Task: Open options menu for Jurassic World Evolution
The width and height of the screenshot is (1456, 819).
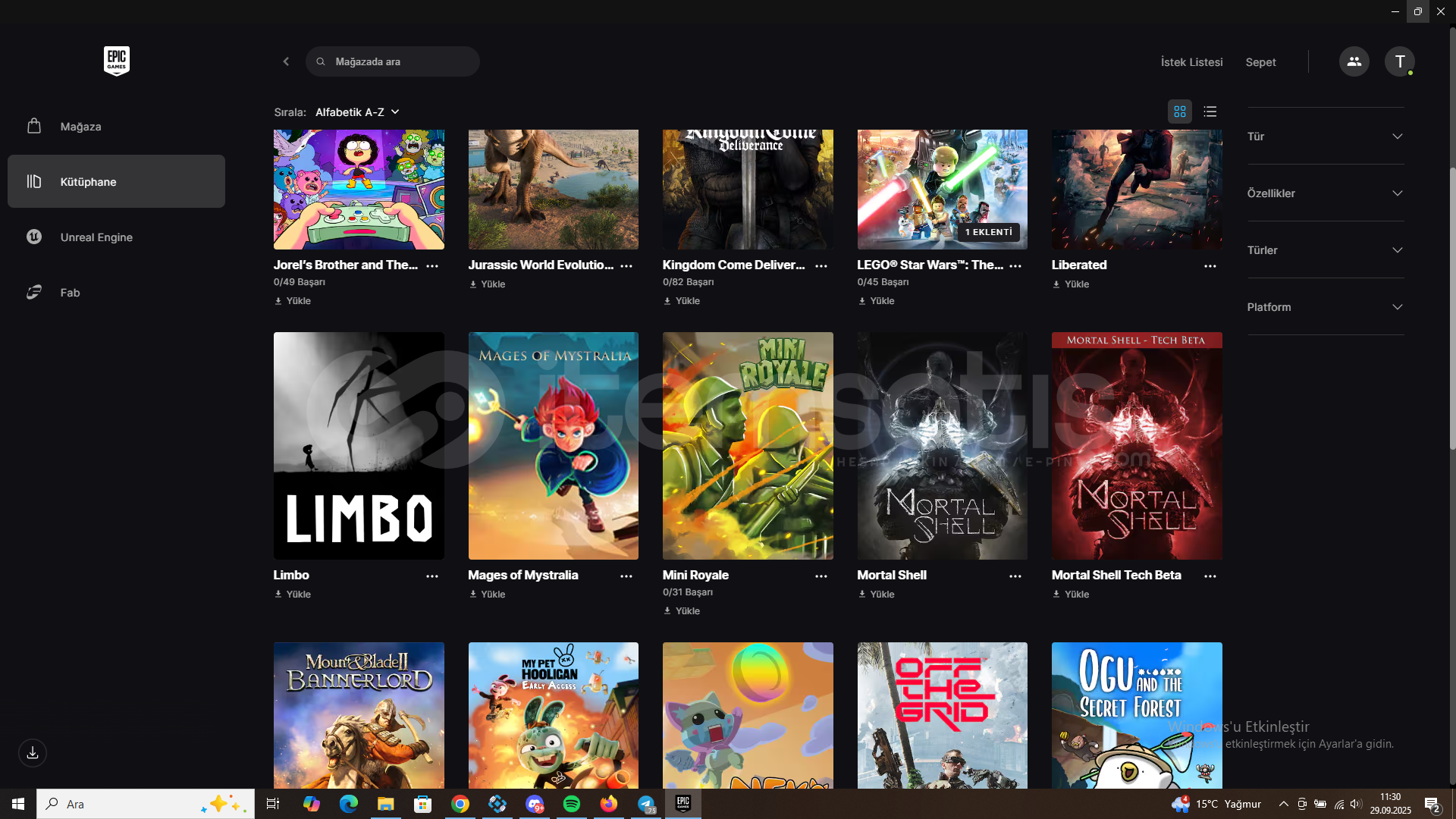Action: [x=626, y=265]
